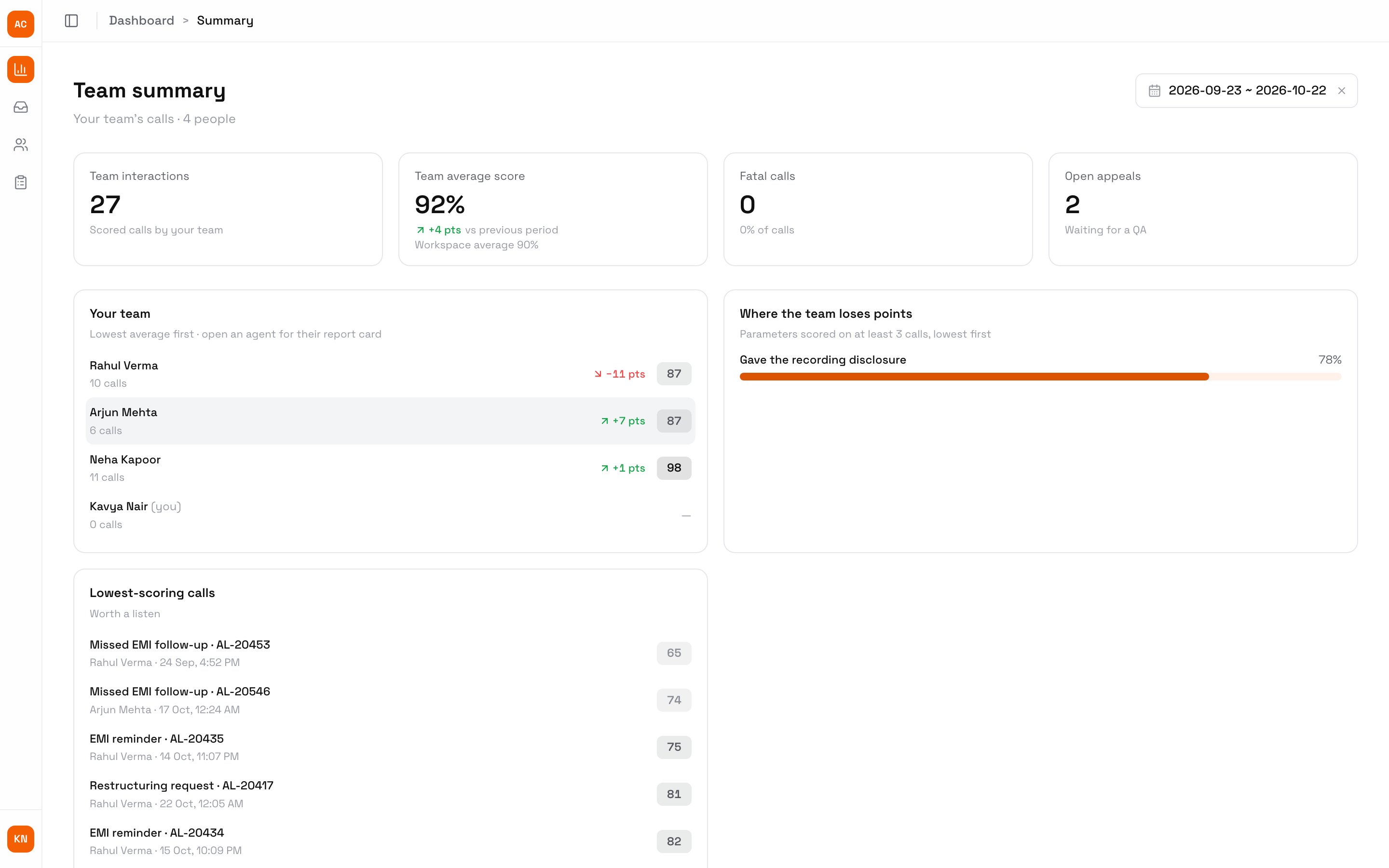Open call AL-20435 EMI reminder
The width and height of the screenshot is (1389, 868).
point(390,747)
